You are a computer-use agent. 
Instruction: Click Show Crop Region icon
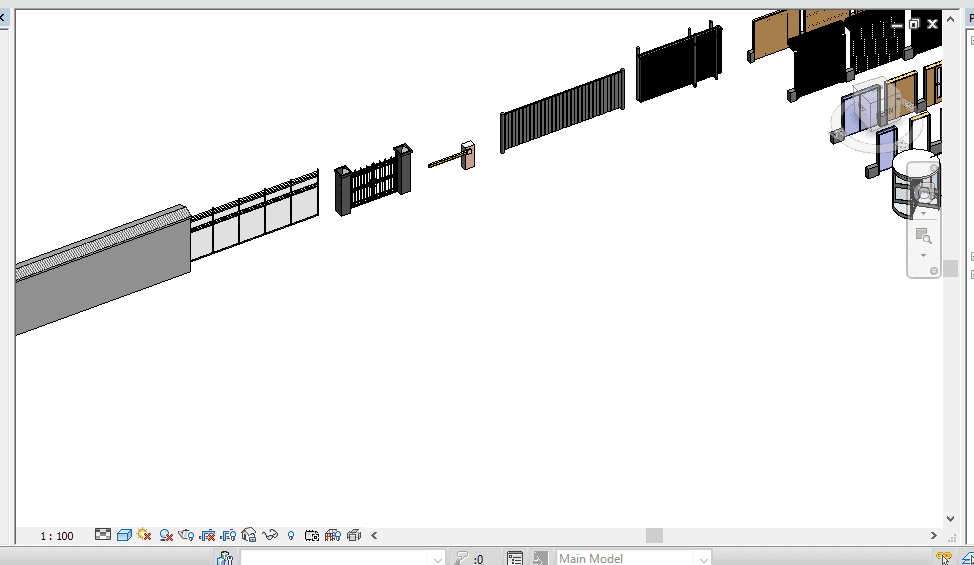(228, 535)
